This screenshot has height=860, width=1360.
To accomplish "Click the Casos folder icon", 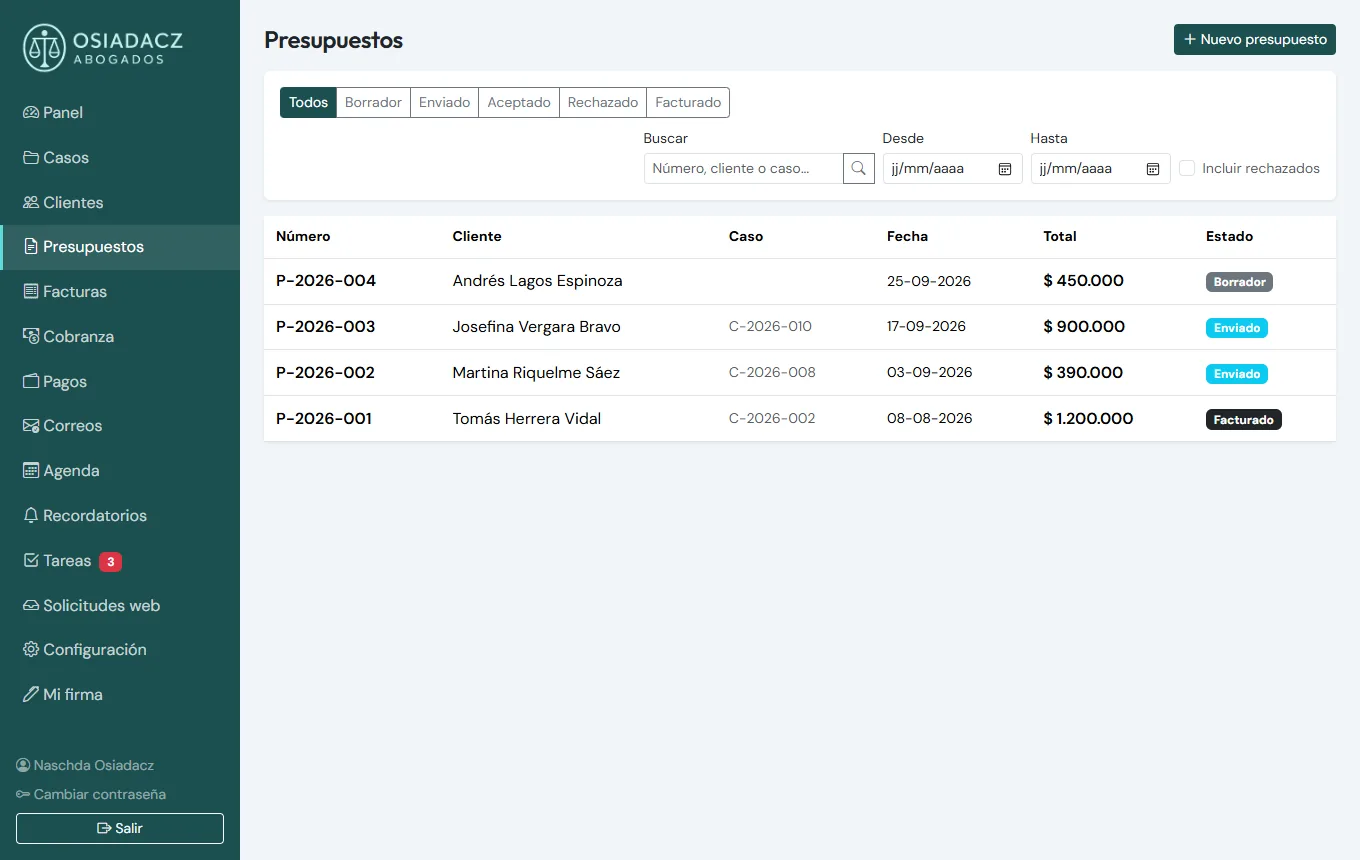I will click(31, 158).
